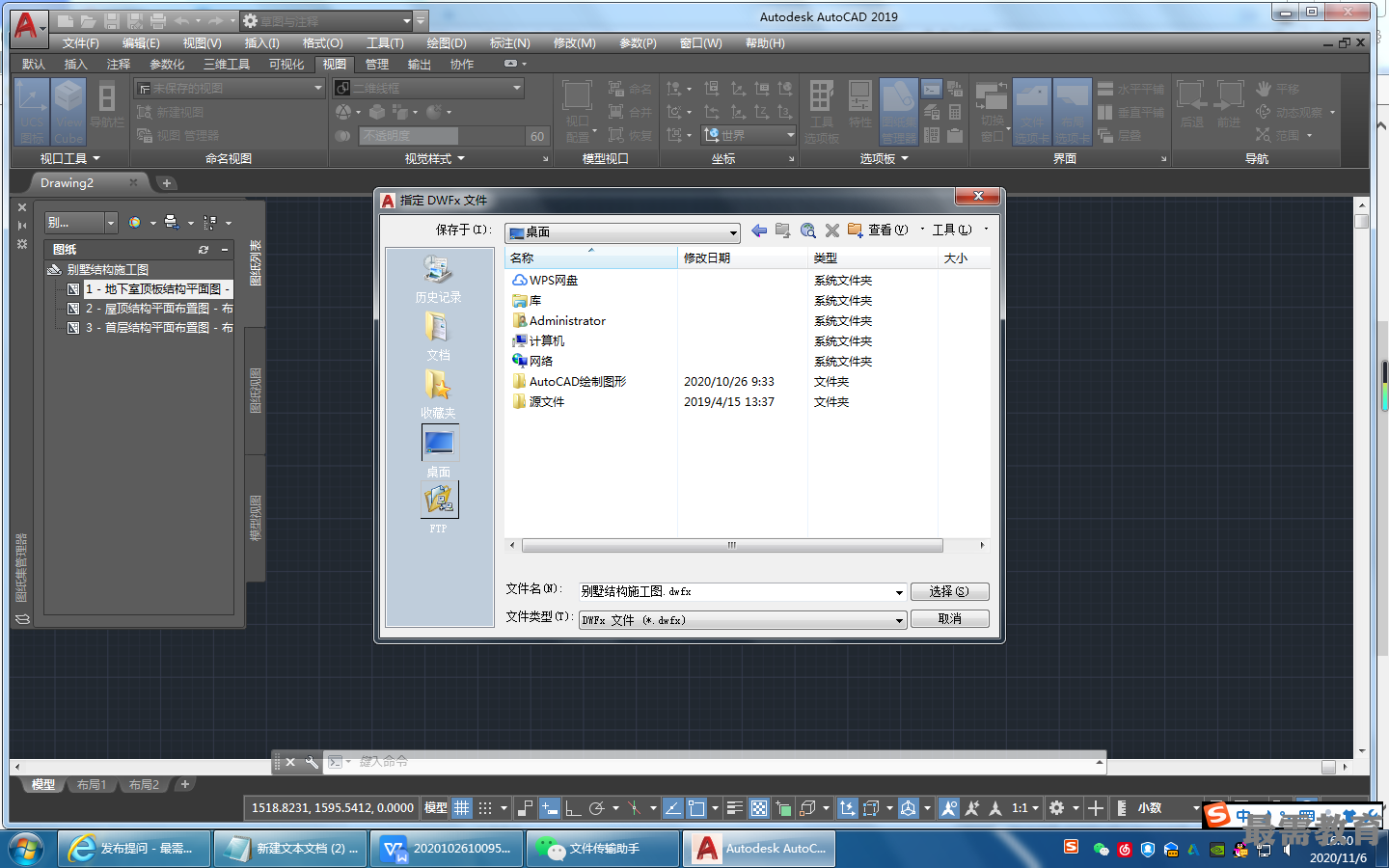Click printer publish icon in sheet set panel
Image resolution: width=1389 pixels, height=868 pixels.
tap(172, 223)
